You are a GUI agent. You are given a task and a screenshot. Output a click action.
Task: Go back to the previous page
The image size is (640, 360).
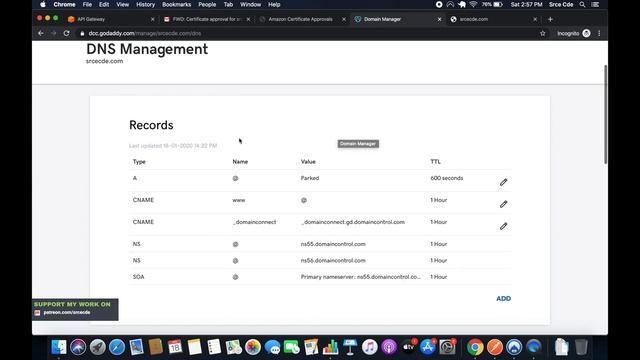[x=41, y=33]
